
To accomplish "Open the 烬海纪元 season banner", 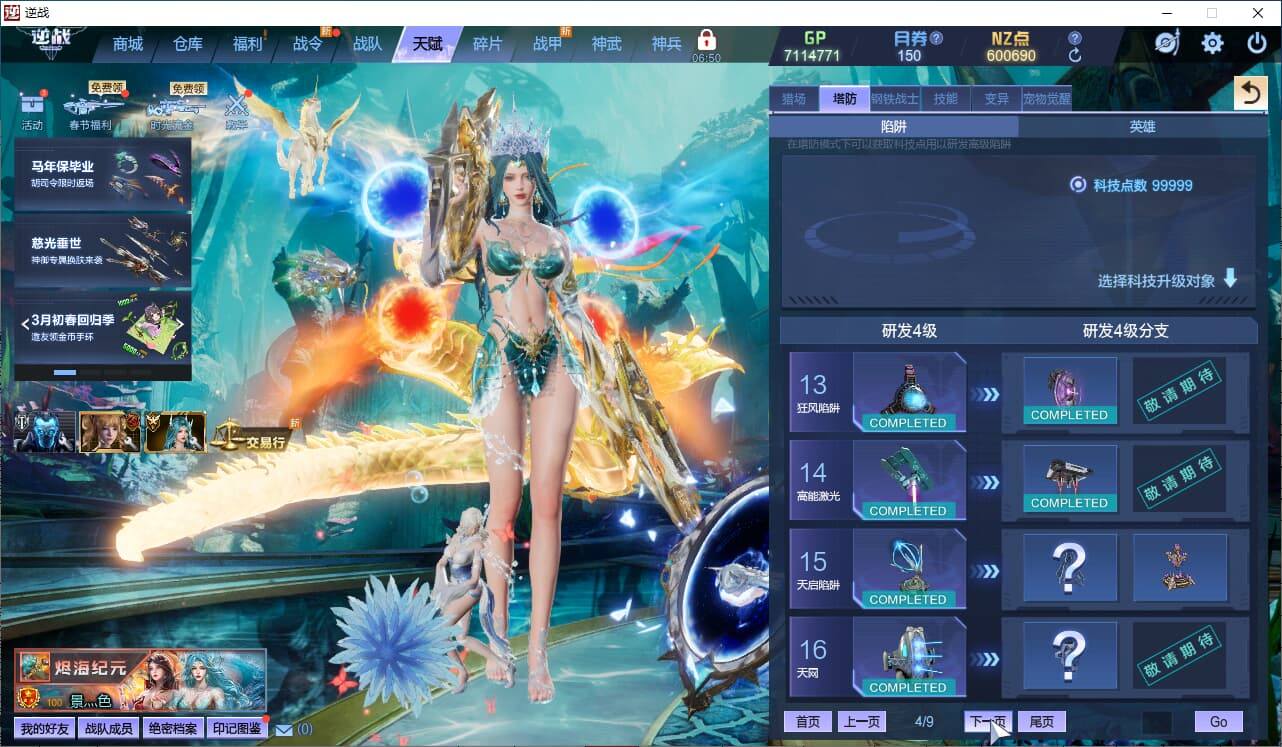I will 140,681.
